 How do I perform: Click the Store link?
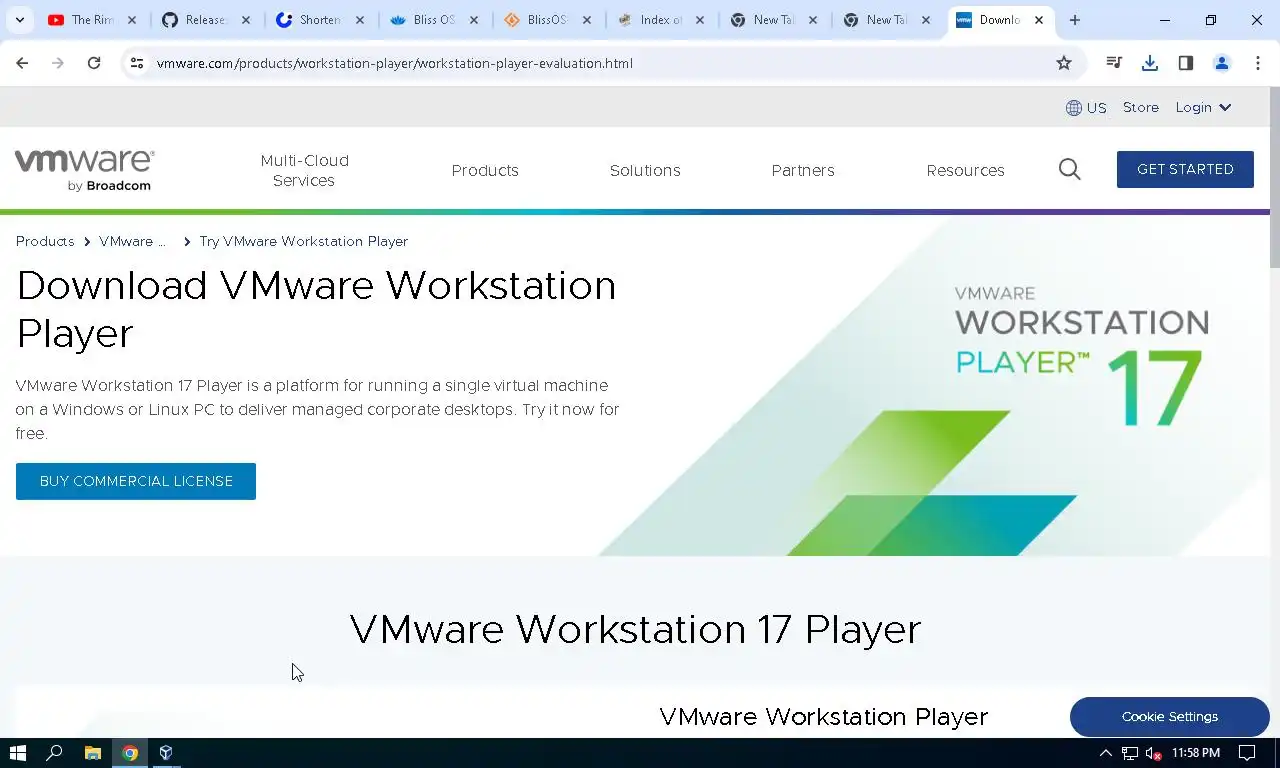click(1141, 107)
